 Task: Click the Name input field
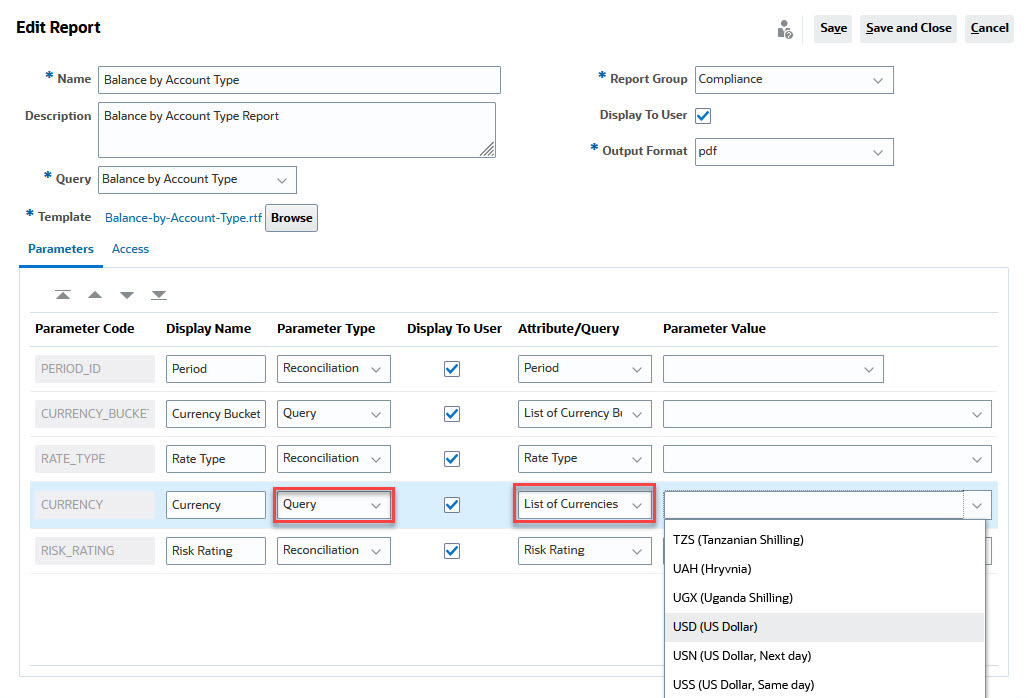[x=299, y=80]
